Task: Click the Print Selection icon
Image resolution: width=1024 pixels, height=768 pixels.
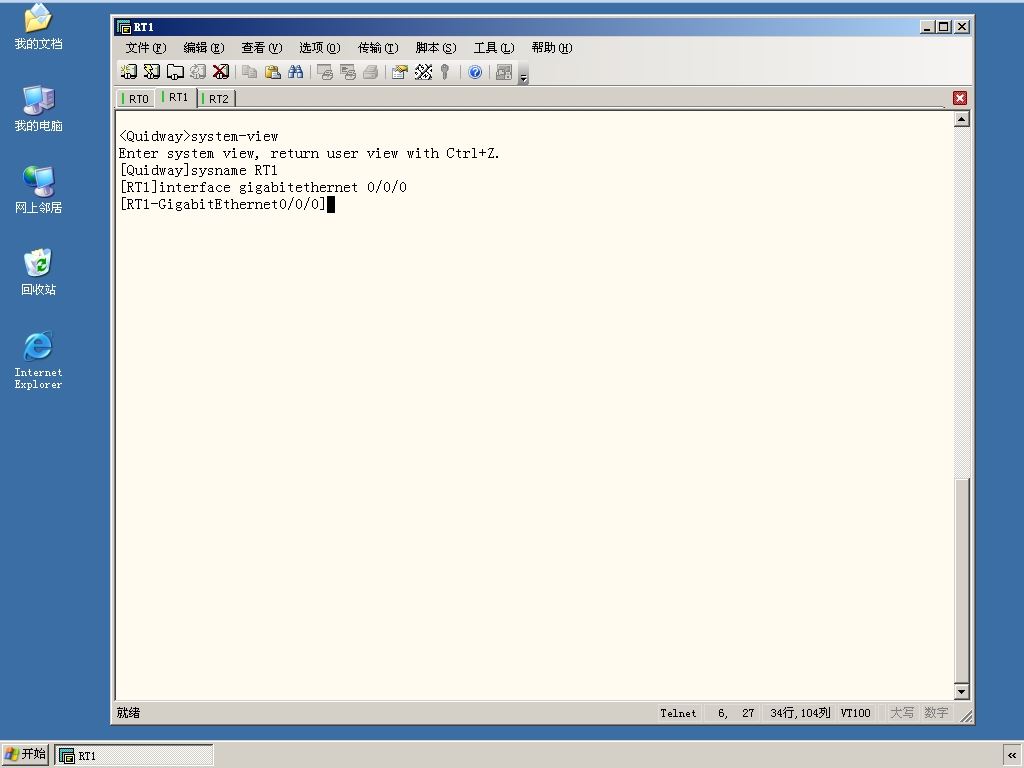Action: point(347,72)
